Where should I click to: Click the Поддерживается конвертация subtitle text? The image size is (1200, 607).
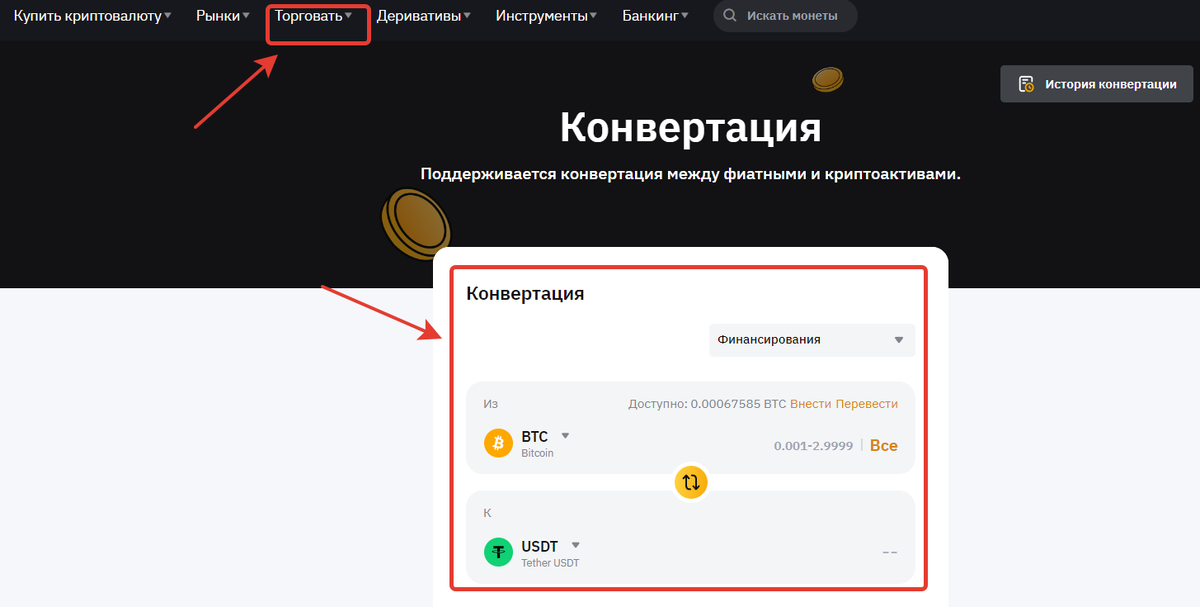click(x=690, y=174)
